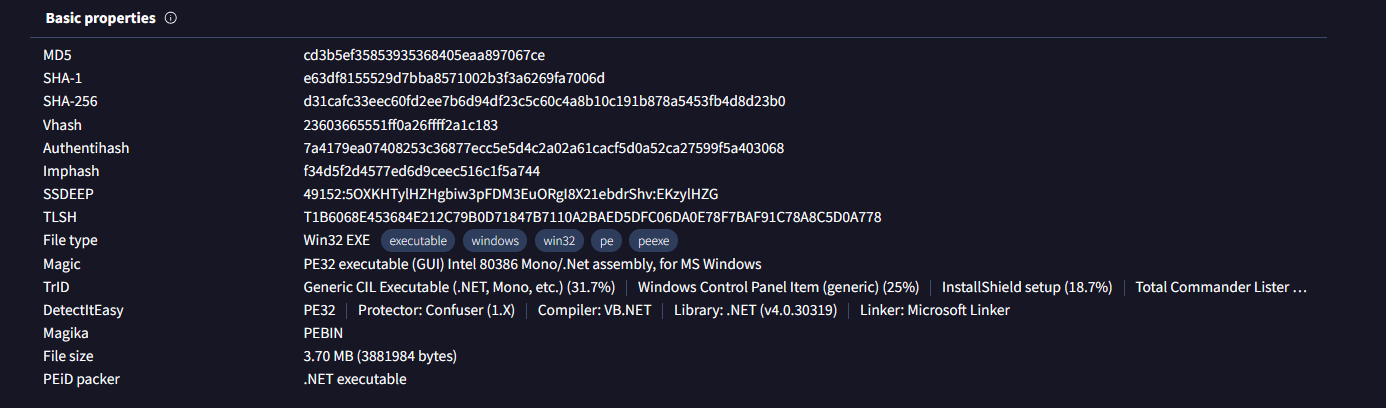Select the "windows" tag chip
Image resolution: width=1386 pixels, height=408 pixels.
click(x=496, y=241)
